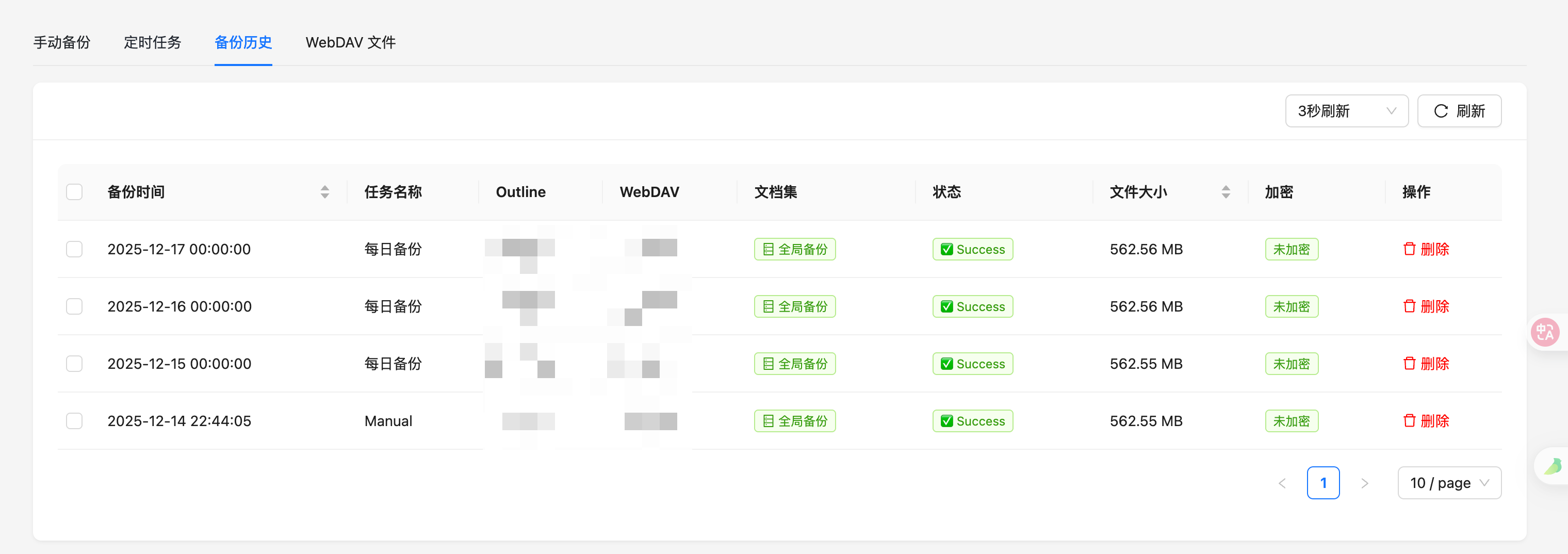Open the 定时任务 tab
Screen dimensions: 1568x554
152,43
